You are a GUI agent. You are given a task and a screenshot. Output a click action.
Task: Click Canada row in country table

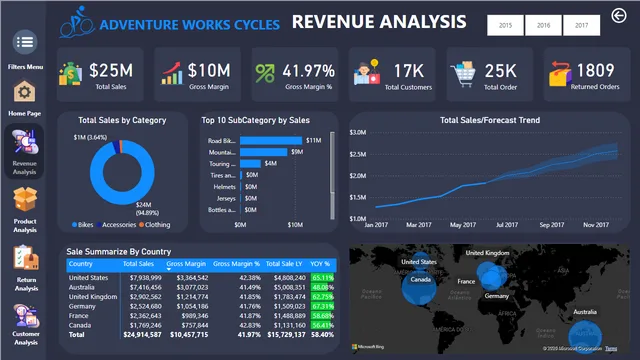click(201, 325)
